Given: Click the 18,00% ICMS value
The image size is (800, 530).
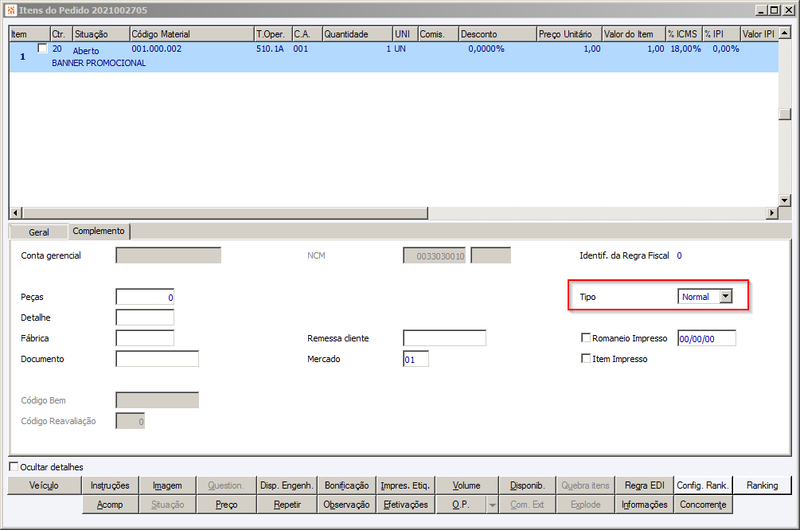Looking at the screenshot, I should coord(685,49).
